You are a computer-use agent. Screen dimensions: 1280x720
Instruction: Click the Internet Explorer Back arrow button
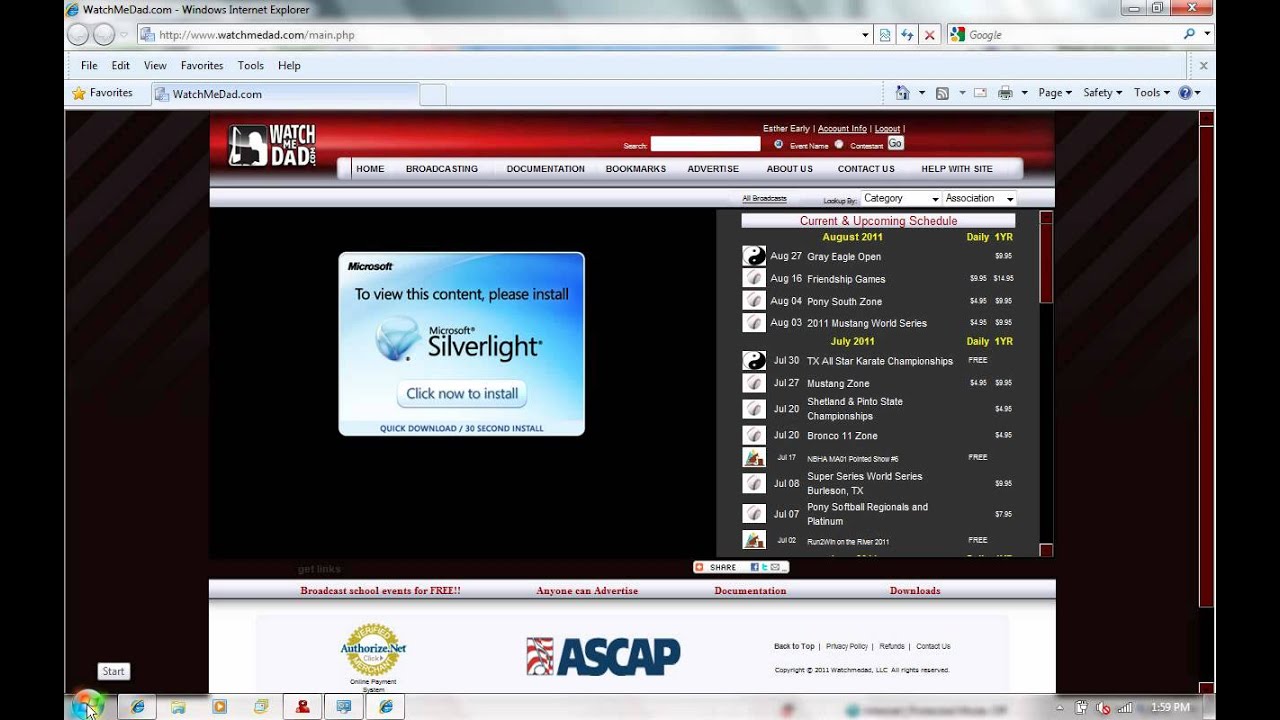tap(78, 34)
